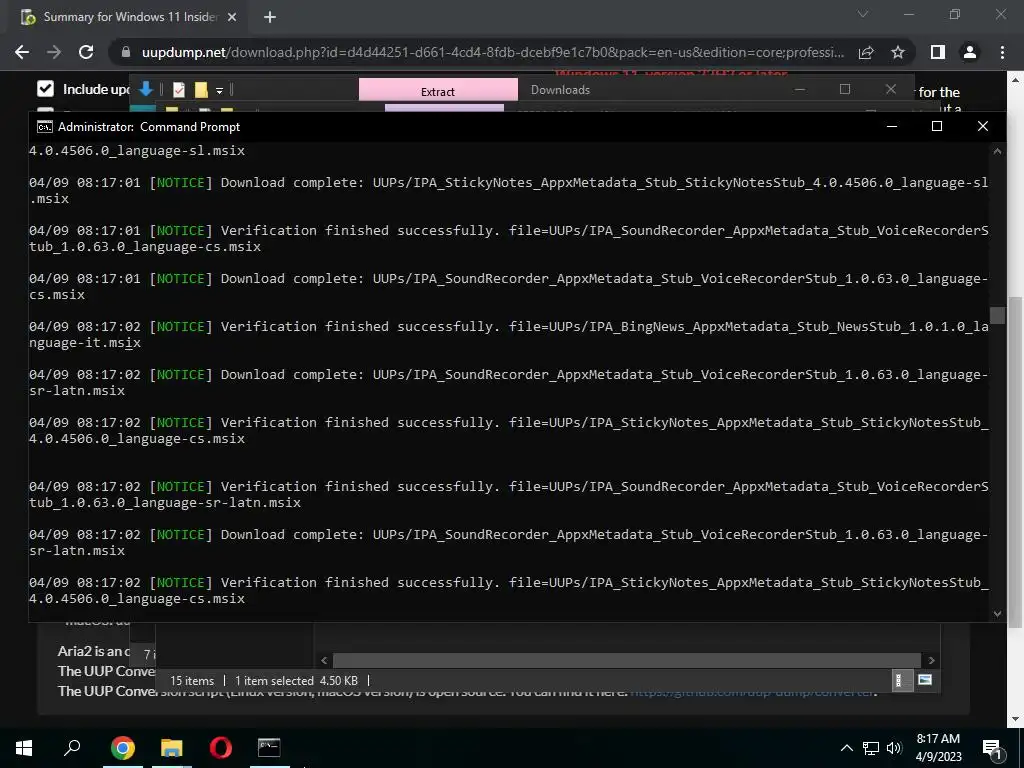Close the Summary for Windows 11 Insider tab

pos(232,17)
